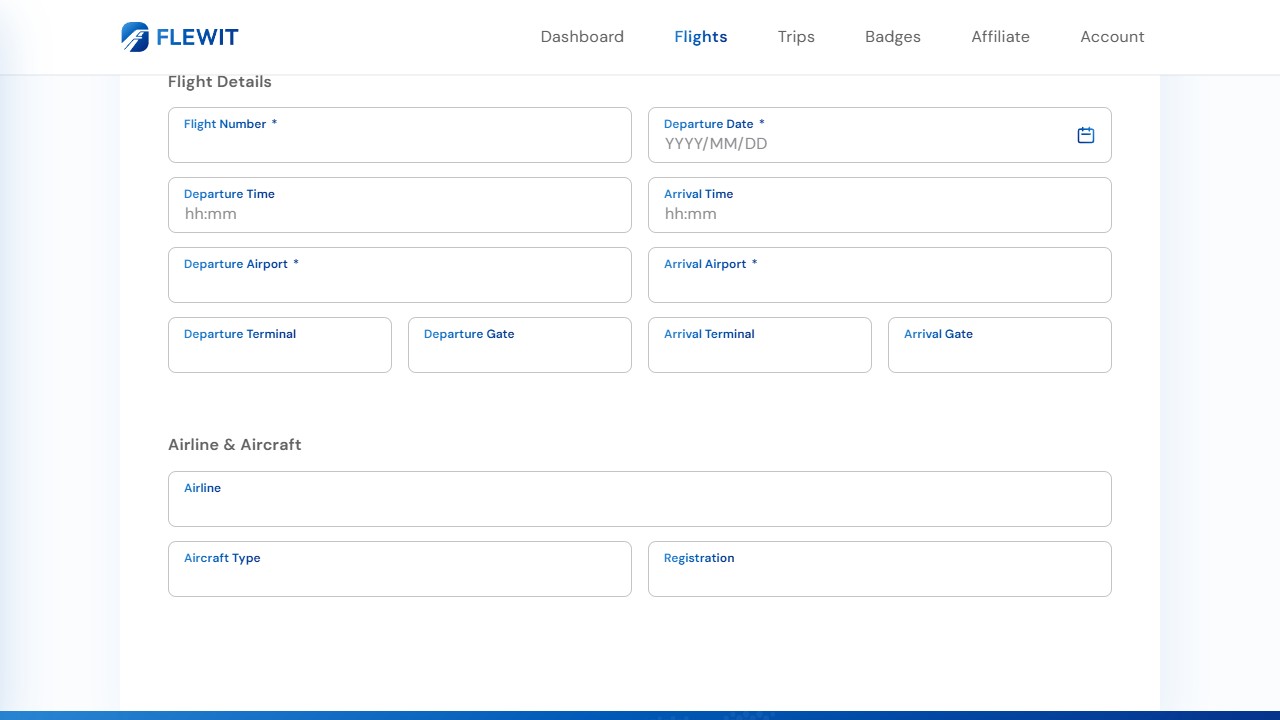Open the Departure Date calendar picker
1280x720 pixels.
(x=1086, y=135)
